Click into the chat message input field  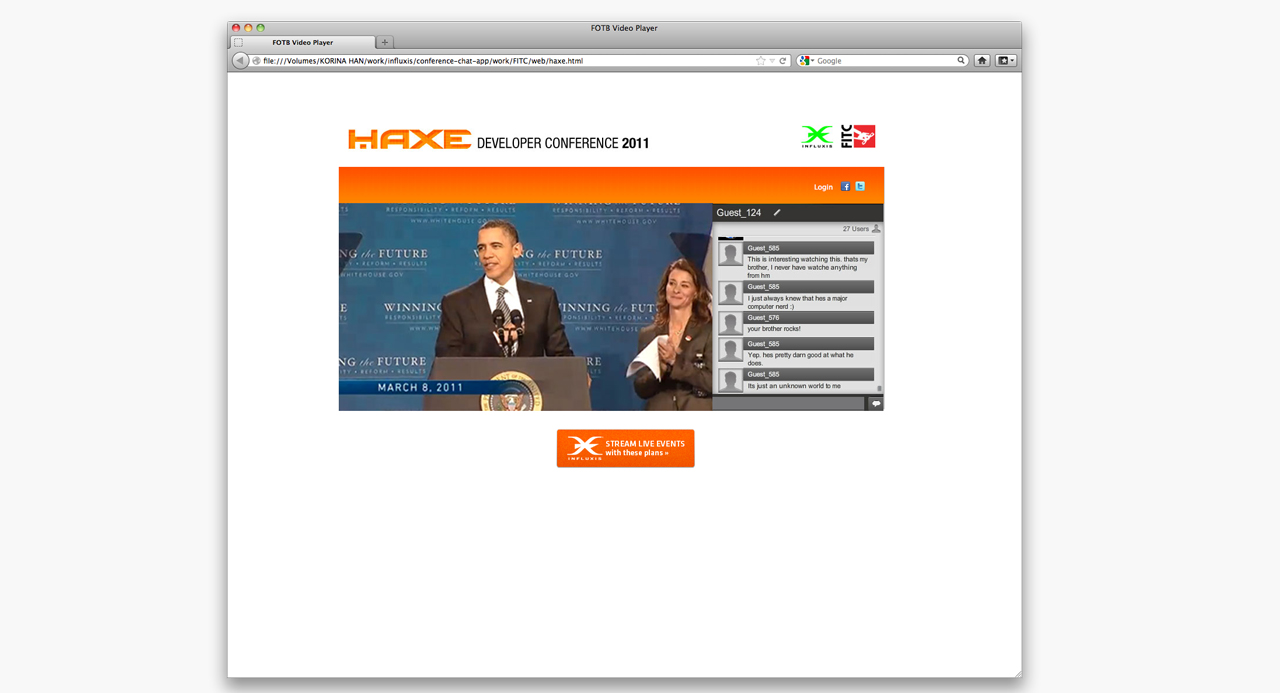click(x=788, y=404)
